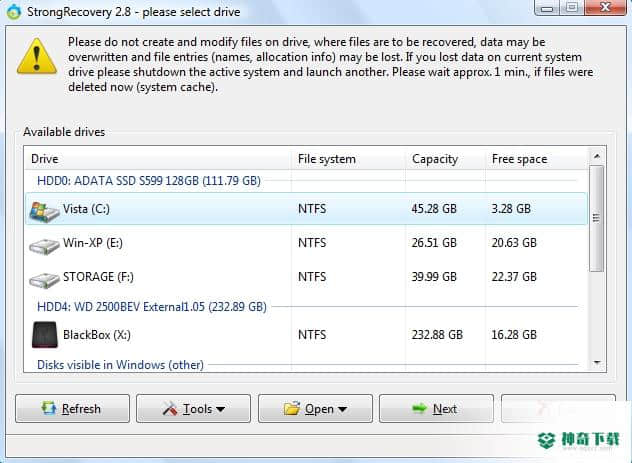
Task: Click scrollbar up arrow in drive list
Action: (x=597, y=156)
